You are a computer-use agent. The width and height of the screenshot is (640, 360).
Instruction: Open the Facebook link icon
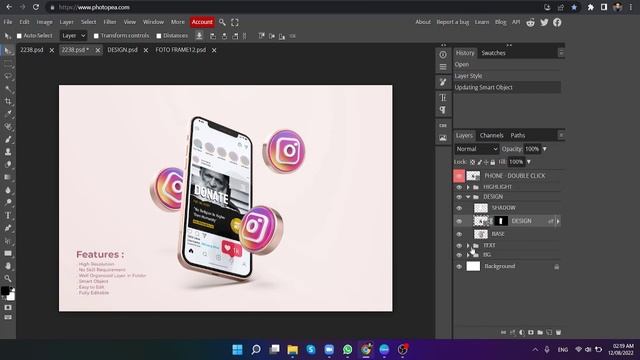[x=557, y=22]
